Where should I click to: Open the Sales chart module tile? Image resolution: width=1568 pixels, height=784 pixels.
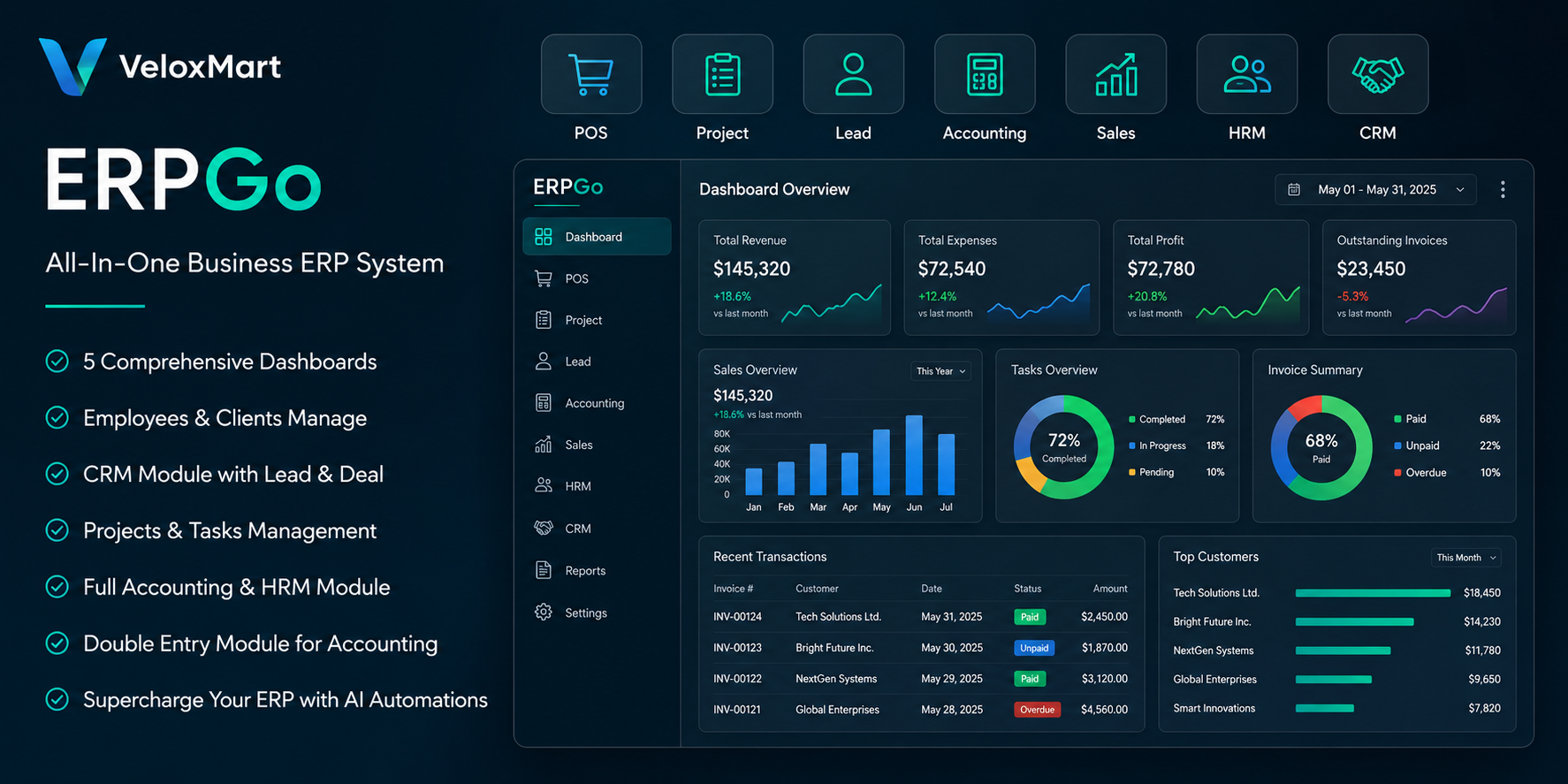pyautogui.click(x=1115, y=74)
